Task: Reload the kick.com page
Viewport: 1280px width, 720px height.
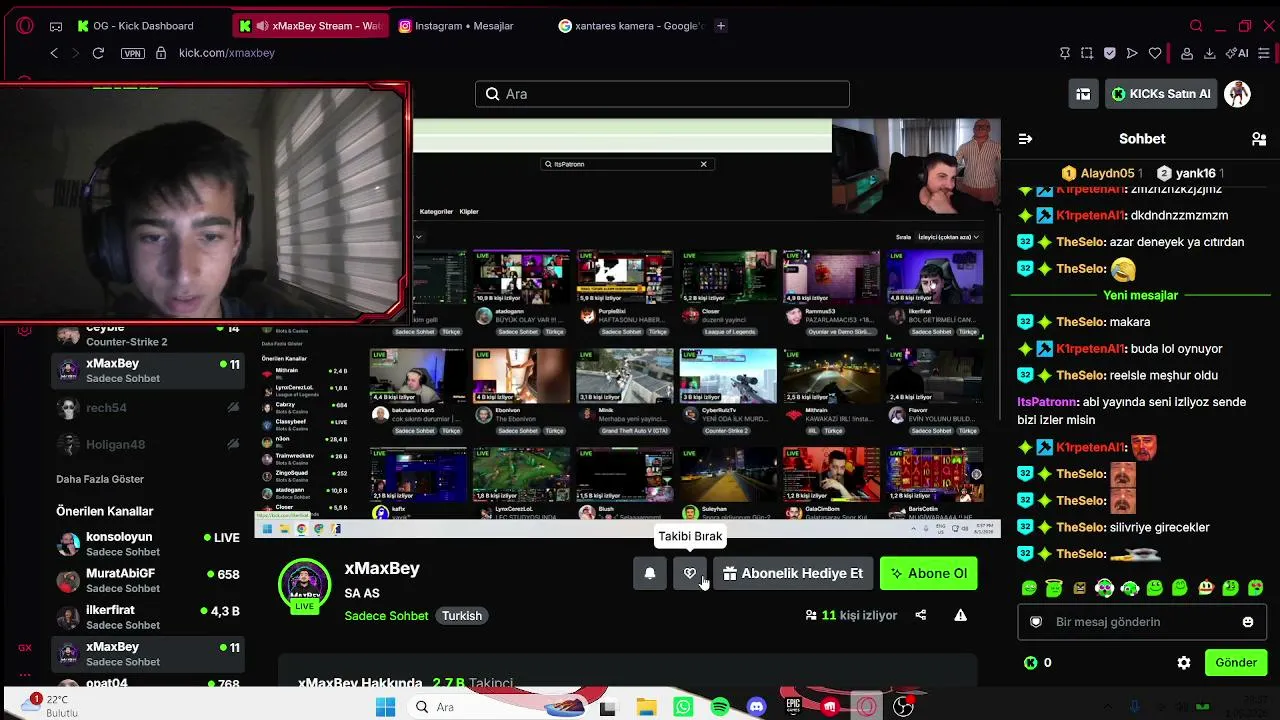Action: (x=98, y=53)
